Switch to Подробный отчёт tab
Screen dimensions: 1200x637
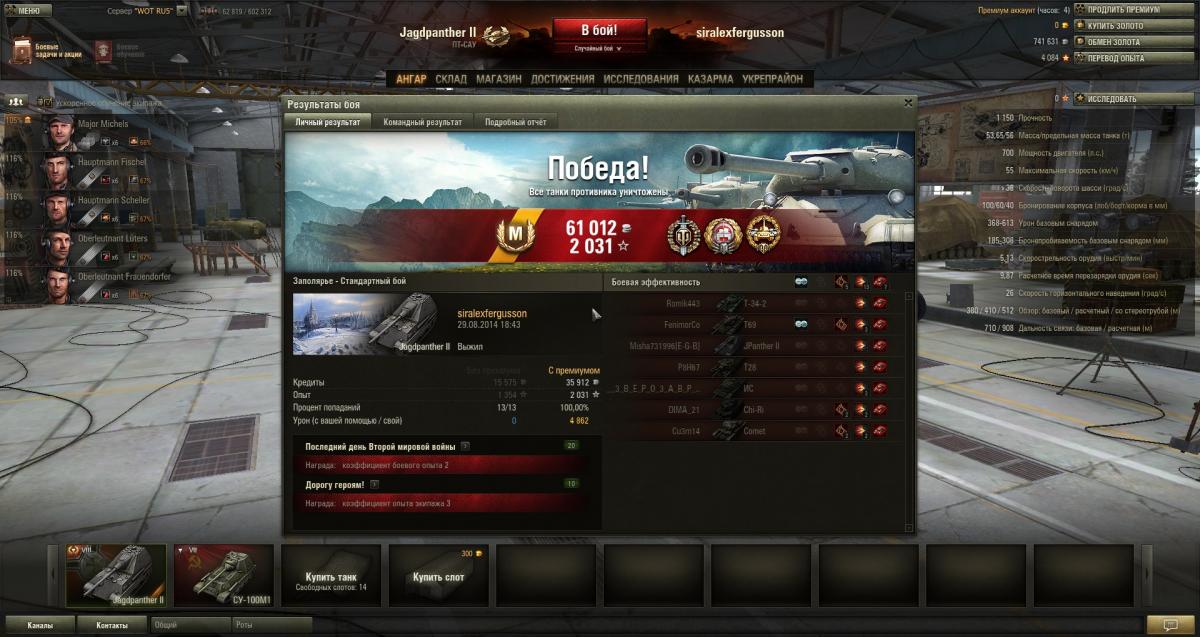coord(515,122)
